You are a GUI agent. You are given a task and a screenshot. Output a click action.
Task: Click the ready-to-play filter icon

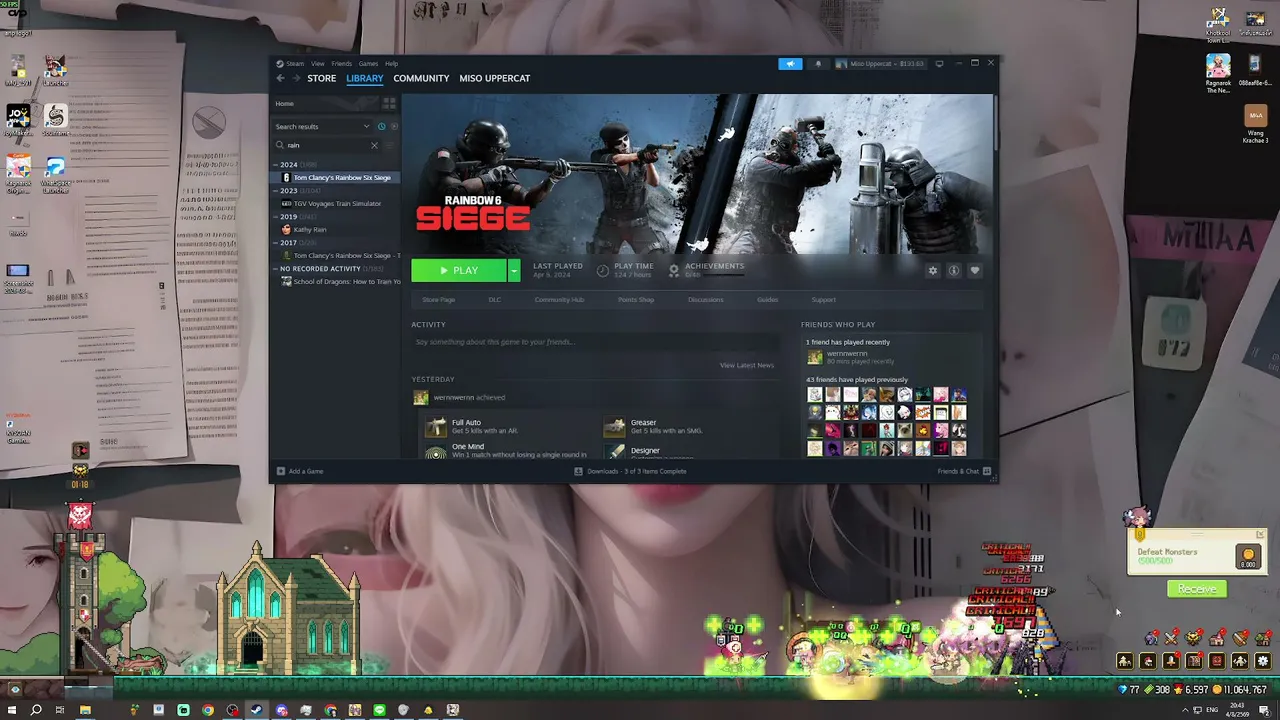tap(394, 127)
